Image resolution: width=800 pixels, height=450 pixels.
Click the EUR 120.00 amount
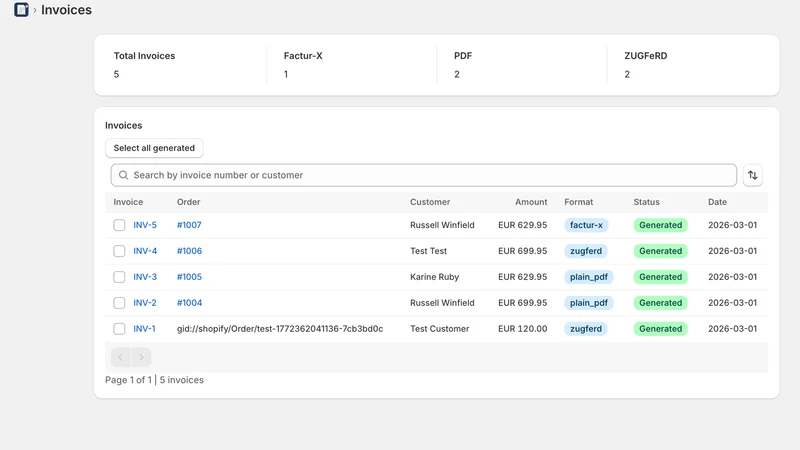pos(523,329)
